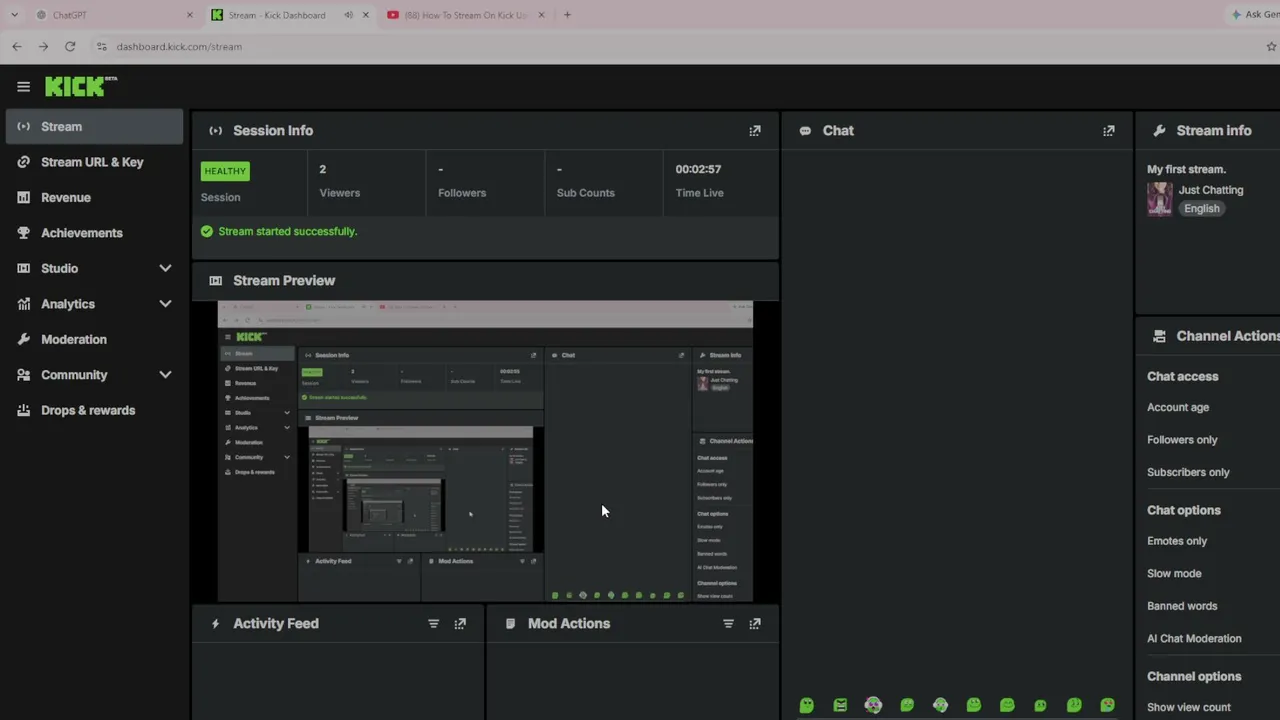Close the ChatGPT tab
The height and width of the screenshot is (720, 1280).
pyautogui.click(x=190, y=15)
